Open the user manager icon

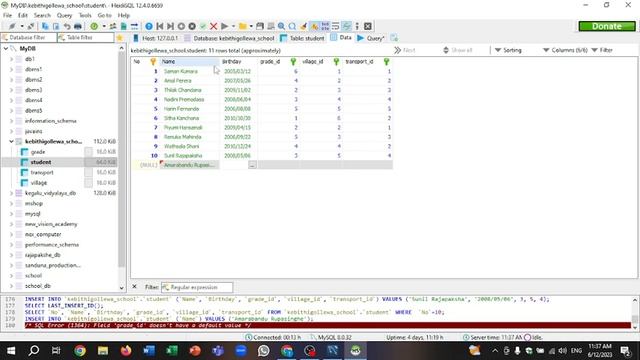(113, 26)
